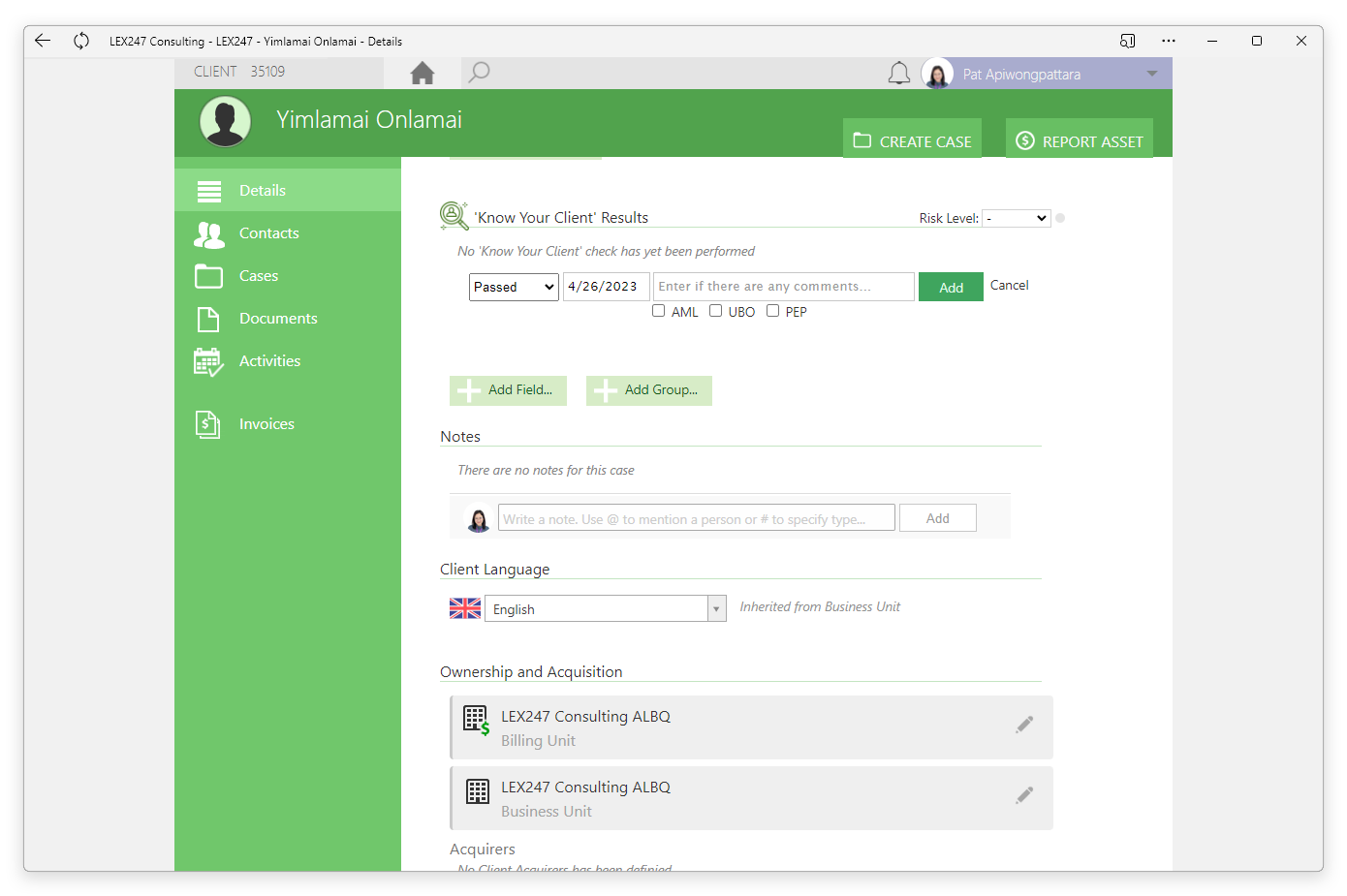
Task: Select the LEX247 Consulting ALBQ Billing Unit
Action: click(751, 727)
